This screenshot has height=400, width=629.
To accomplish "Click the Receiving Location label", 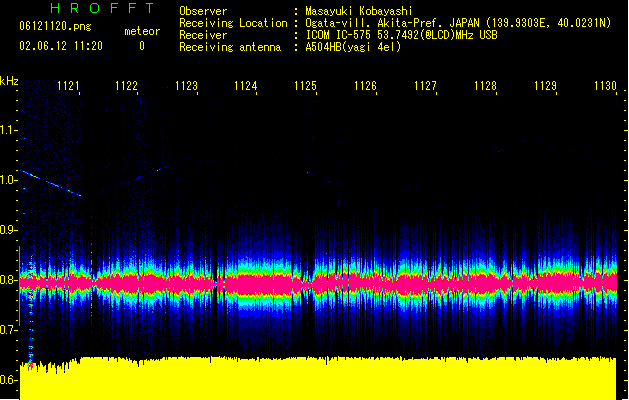I will coord(233,23).
